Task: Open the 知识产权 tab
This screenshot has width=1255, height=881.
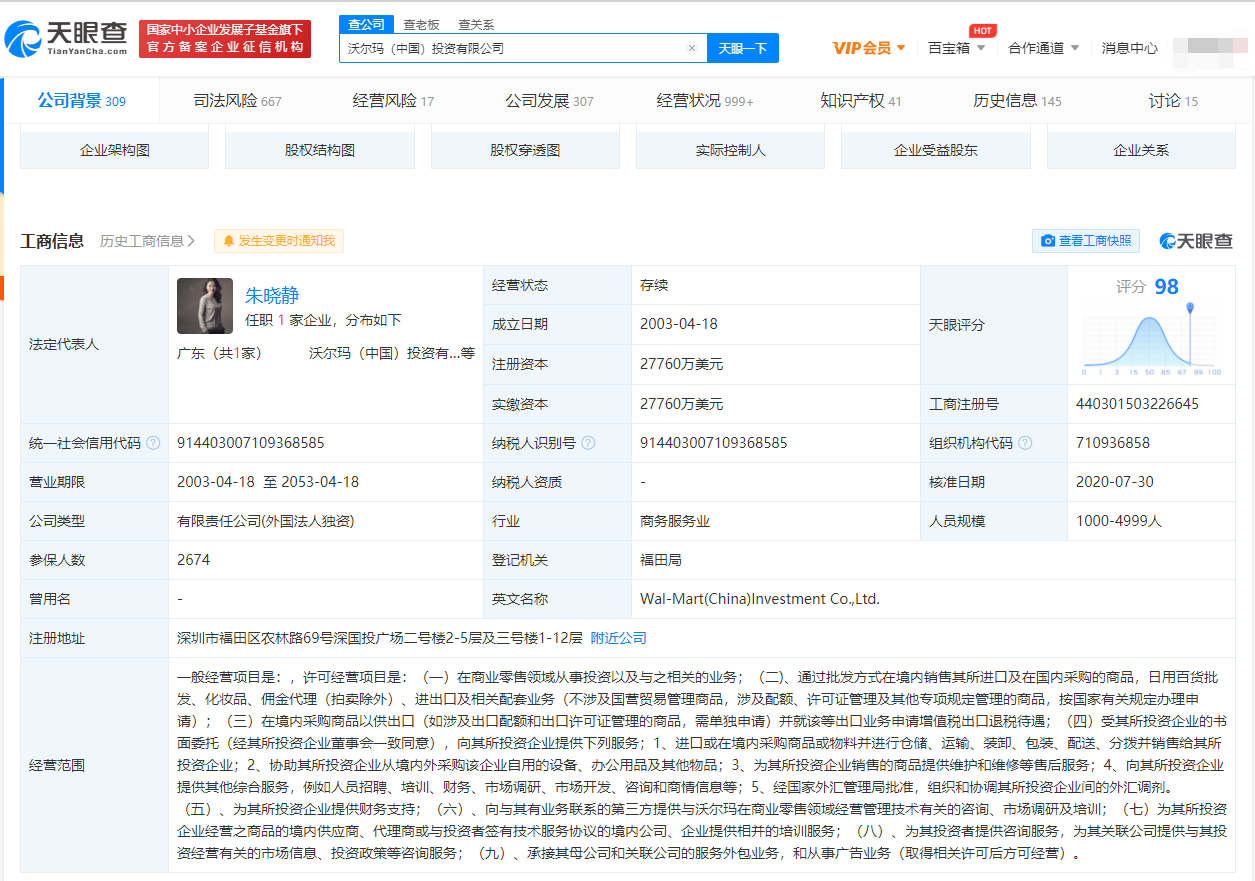Action: click(861, 101)
